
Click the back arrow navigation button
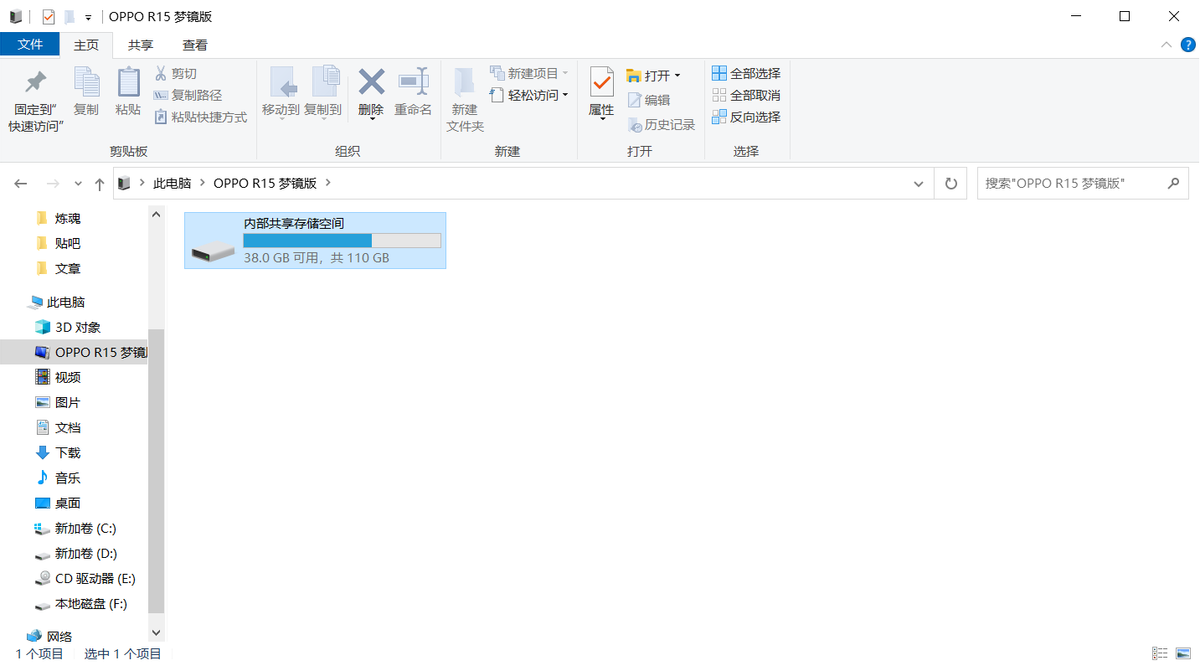click(21, 184)
